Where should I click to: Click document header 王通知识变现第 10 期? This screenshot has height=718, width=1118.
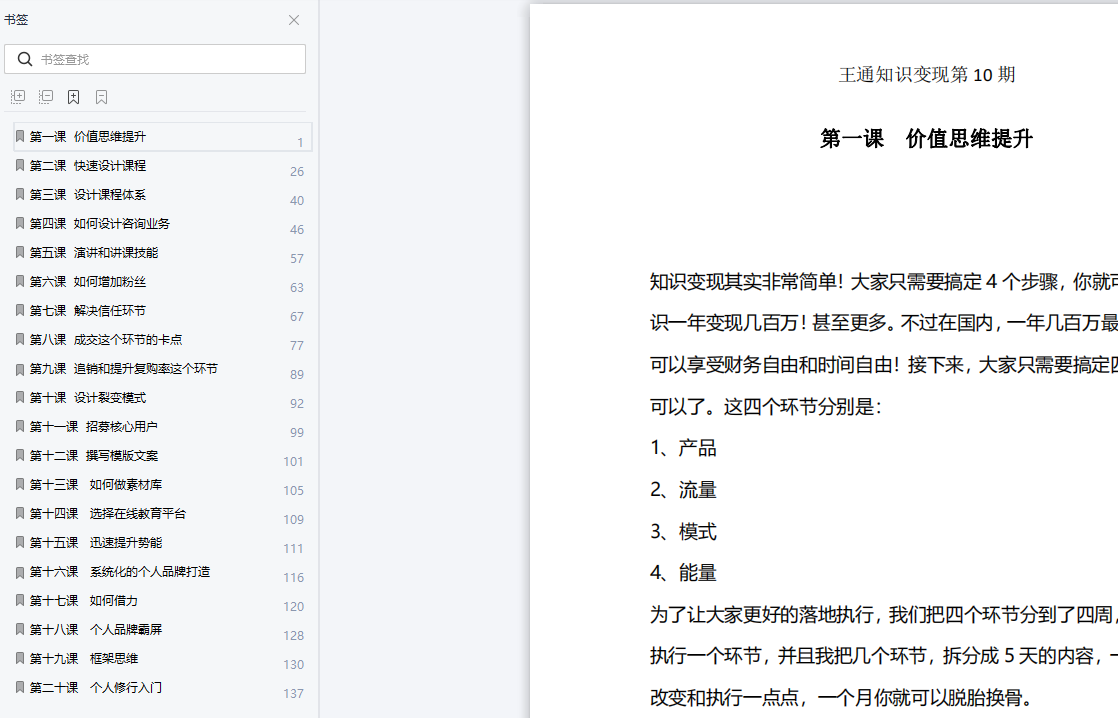pos(927,75)
